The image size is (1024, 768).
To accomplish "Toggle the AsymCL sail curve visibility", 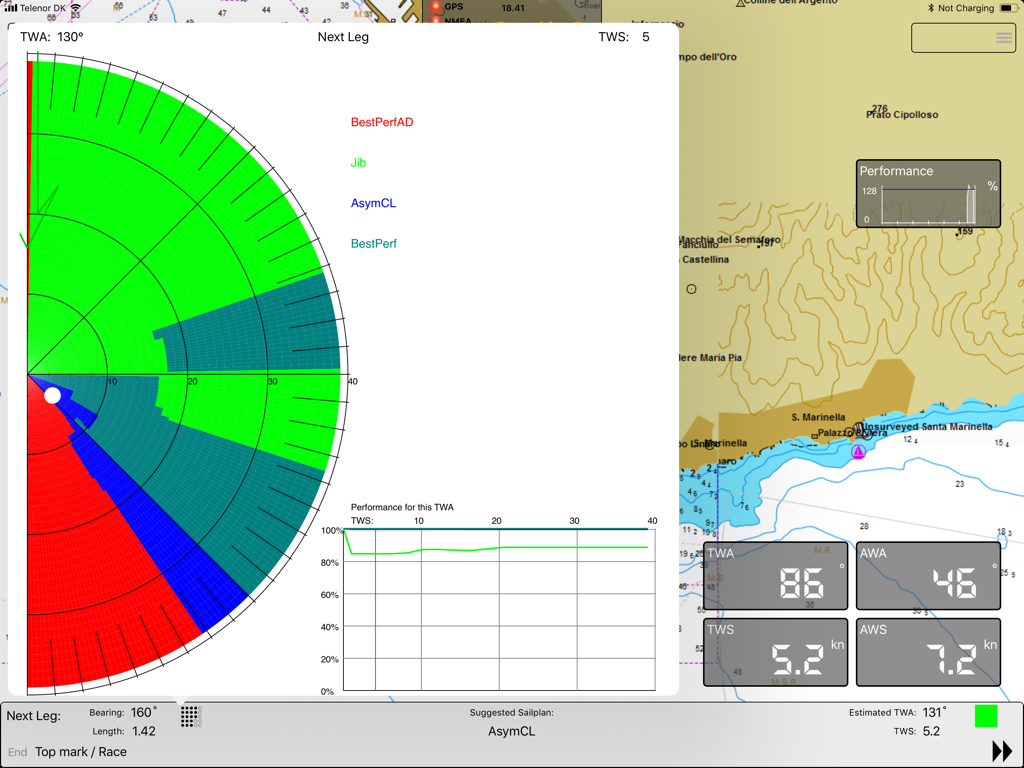I will pos(374,203).
